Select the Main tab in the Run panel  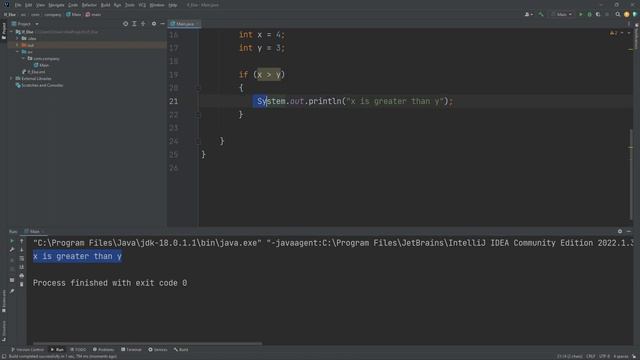point(34,231)
